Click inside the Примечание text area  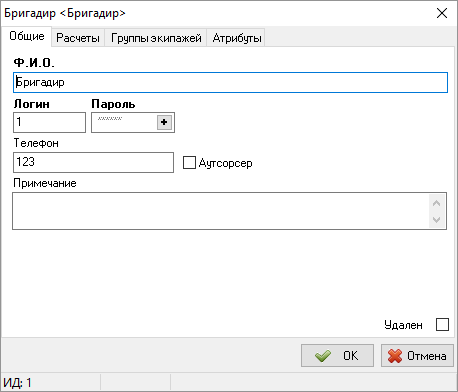(221, 211)
